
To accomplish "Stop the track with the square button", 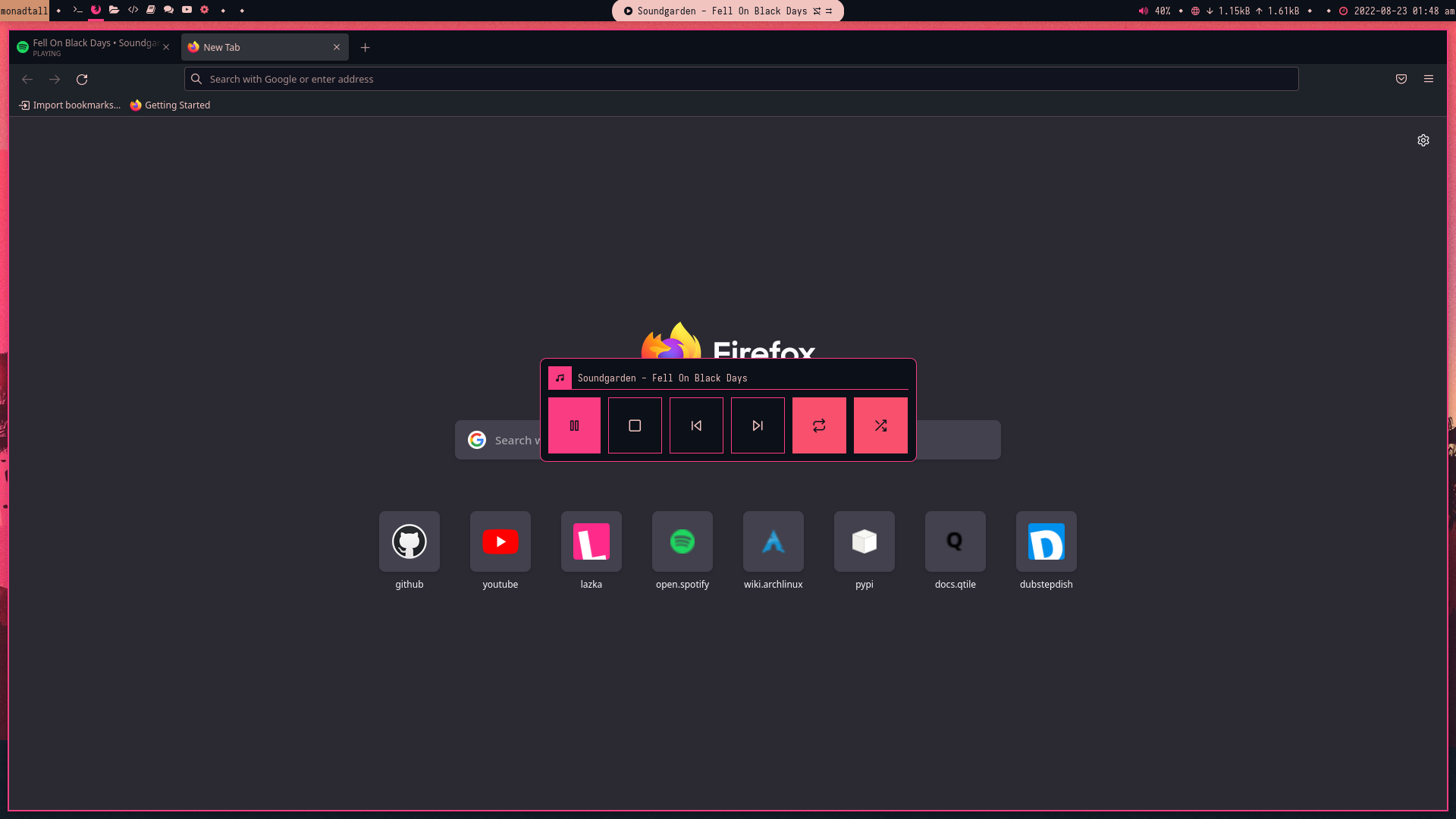I will pyautogui.click(x=635, y=425).
